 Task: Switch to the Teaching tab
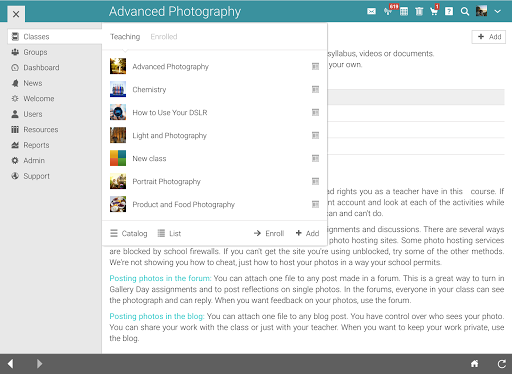[x=125, y=37]
